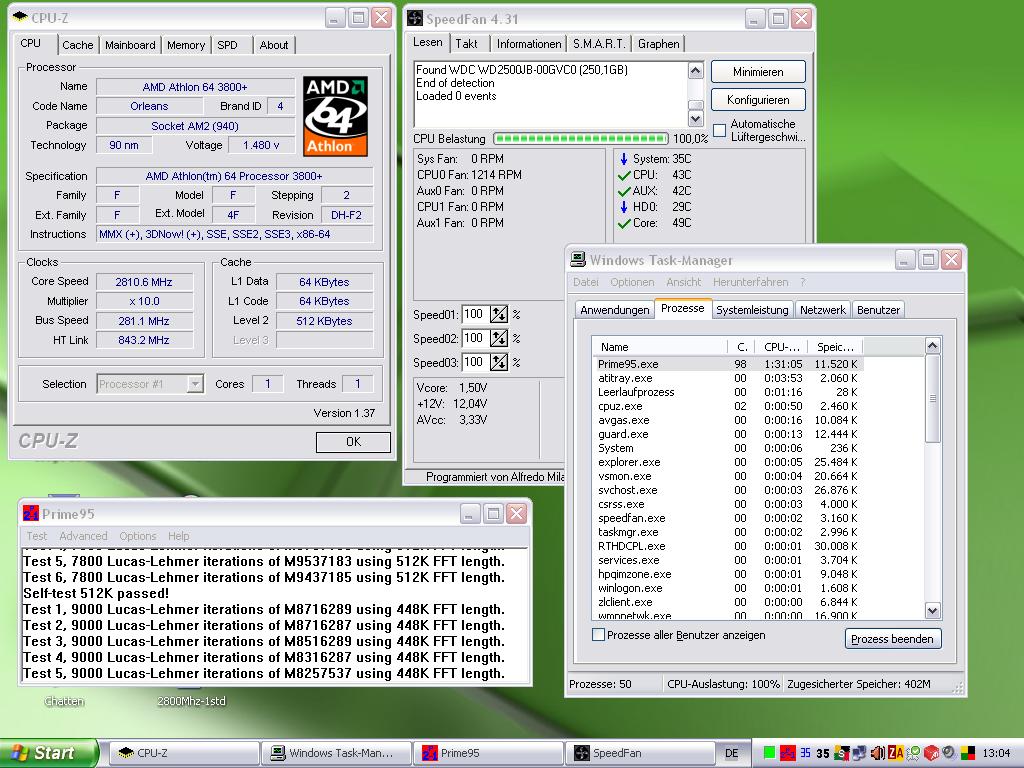The width and height of the screenshot is (1024, 768).
Task: Click SpeedFan log scroll-up arrow
Action: pyautogui.click(x=696, y=70)
